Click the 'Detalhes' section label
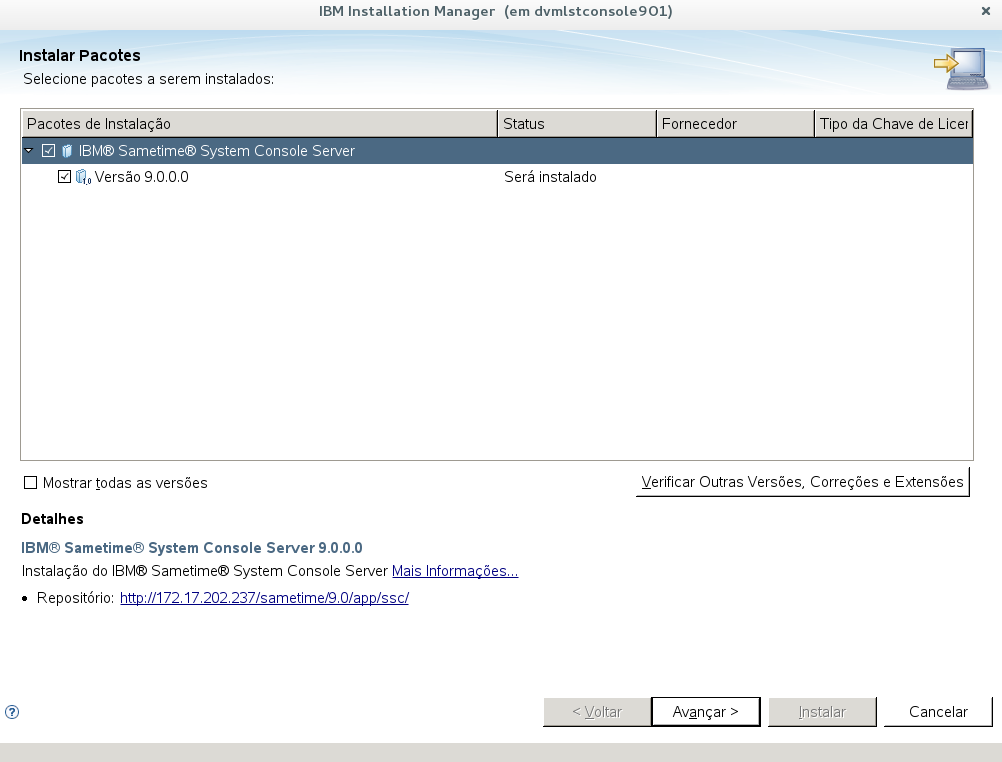1002x762 pixels. (x=52, y=519)
